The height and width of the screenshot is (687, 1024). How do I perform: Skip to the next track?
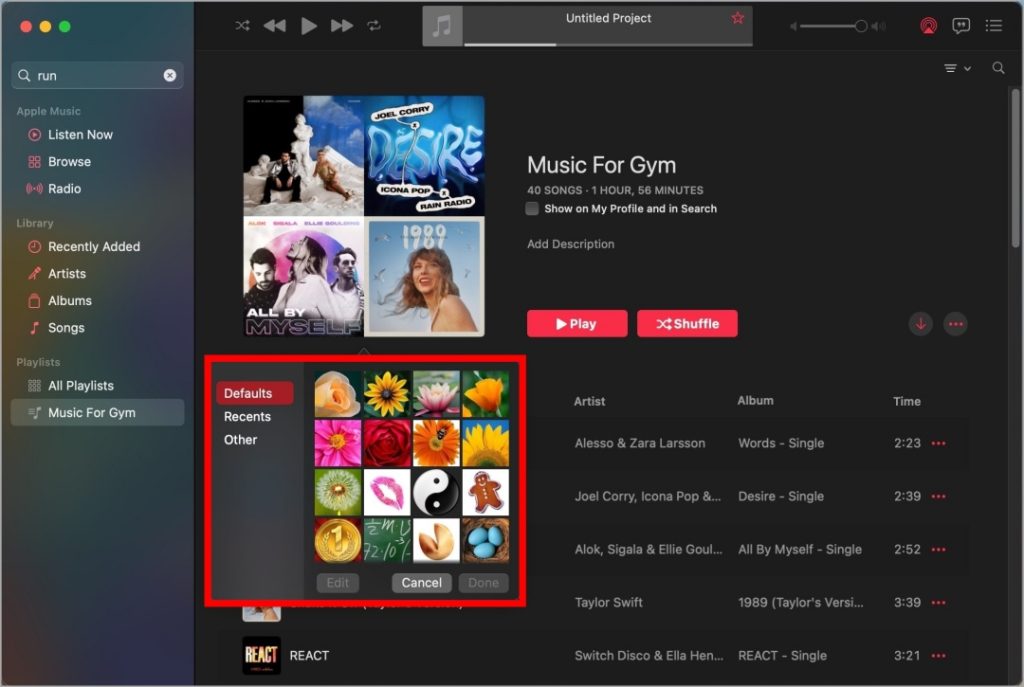[x=341, y=26]
